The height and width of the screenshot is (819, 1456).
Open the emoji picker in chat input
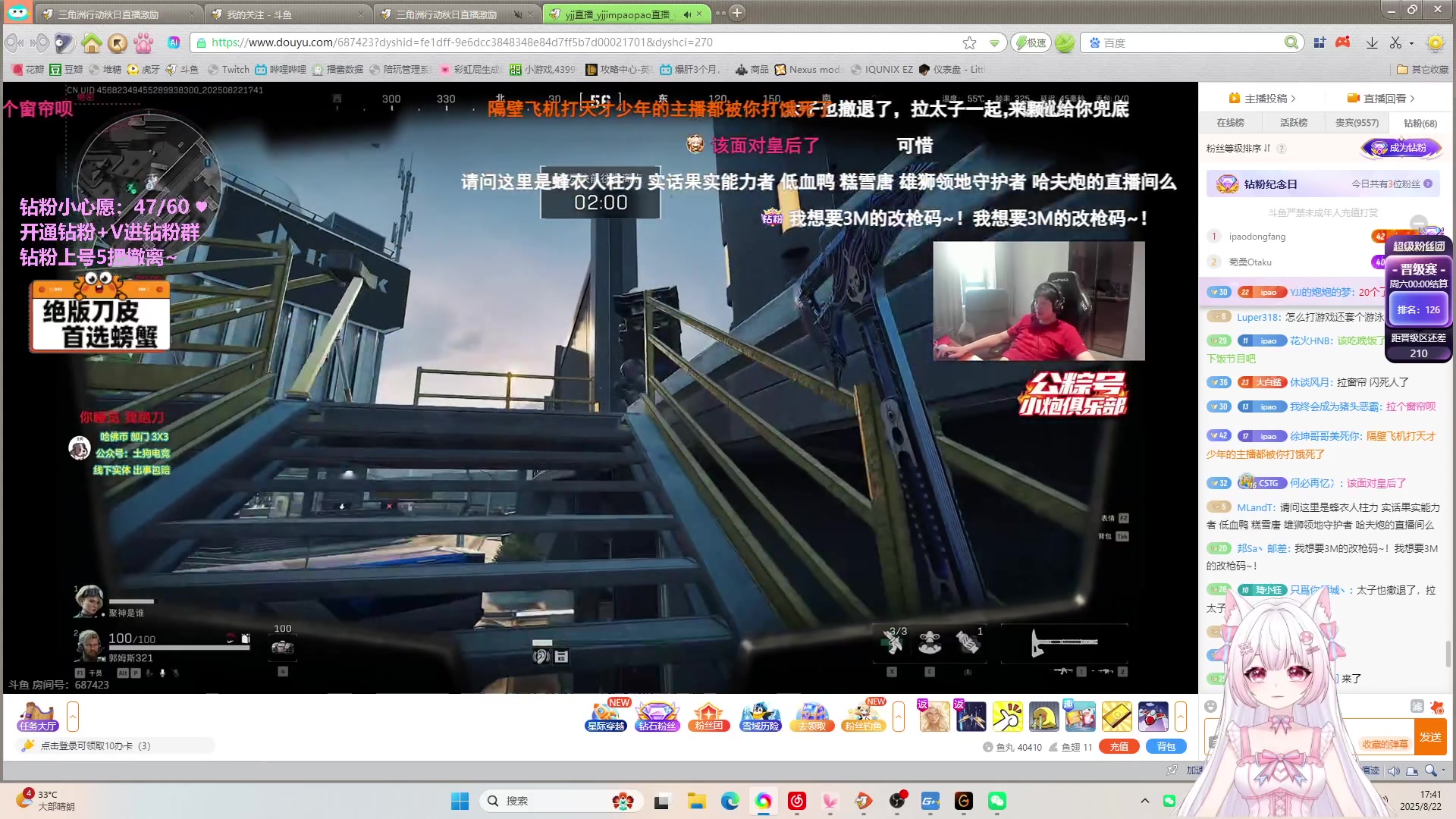[1210, 707]
